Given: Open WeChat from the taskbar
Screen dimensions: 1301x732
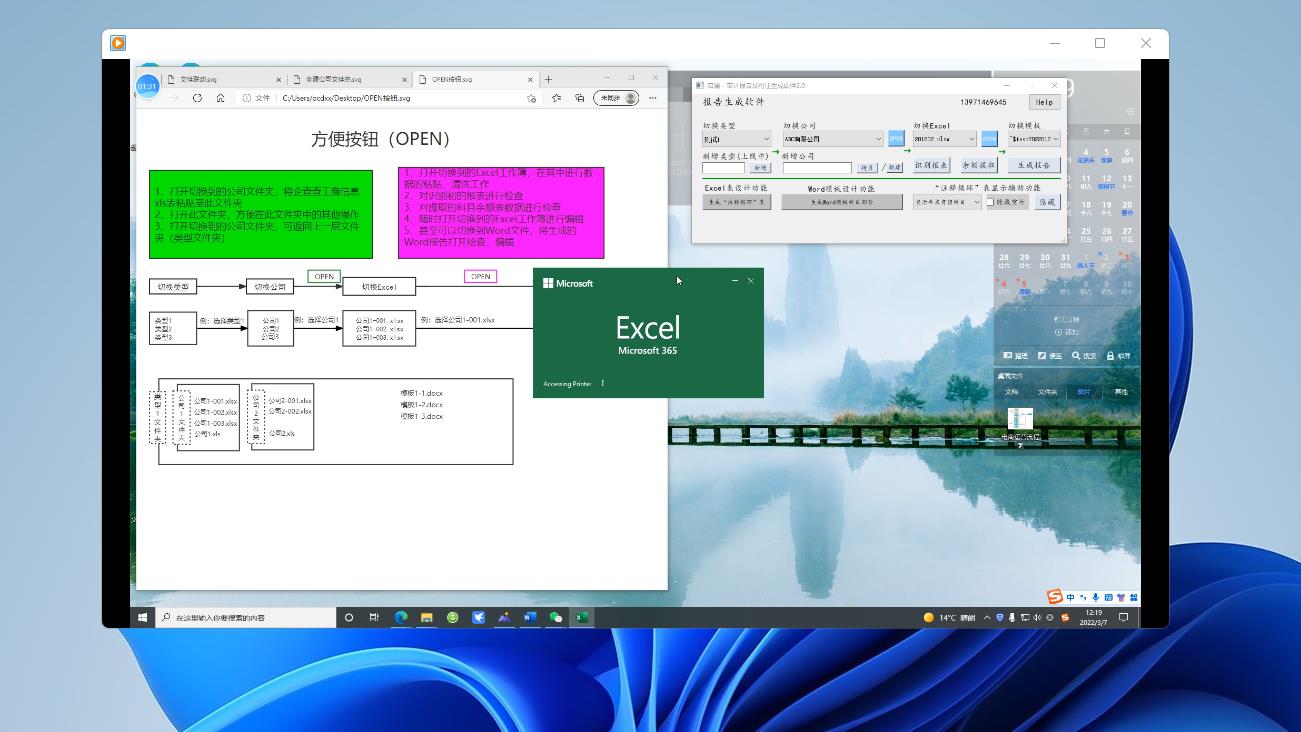Looking at the screenshot, I should [556, 617].
